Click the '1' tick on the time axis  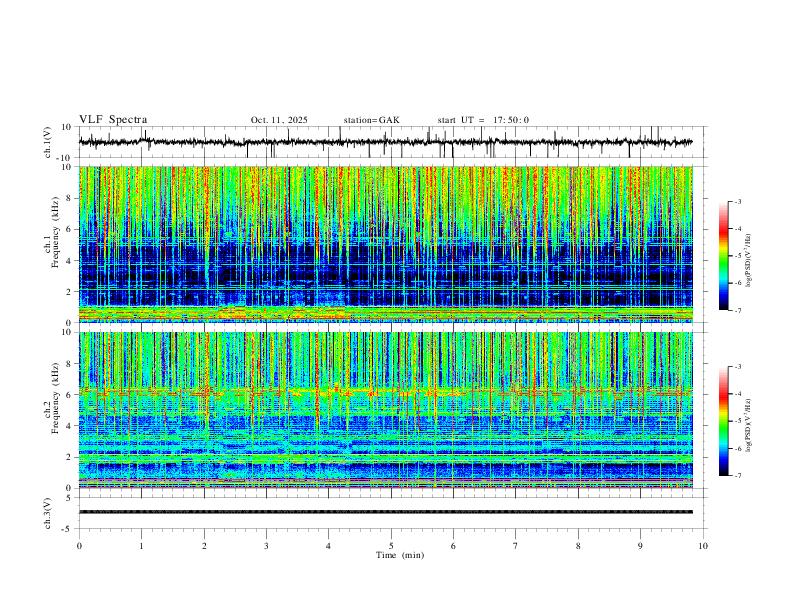[x=141, y=546]
